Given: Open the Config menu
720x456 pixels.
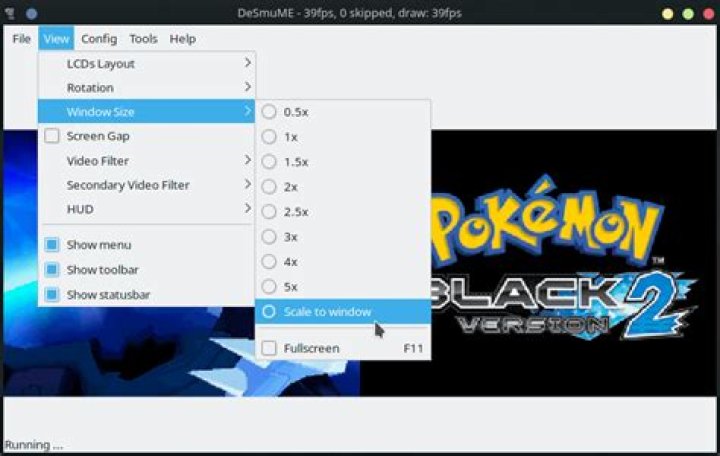Looking at the screenshot, I should coord(99,39).
